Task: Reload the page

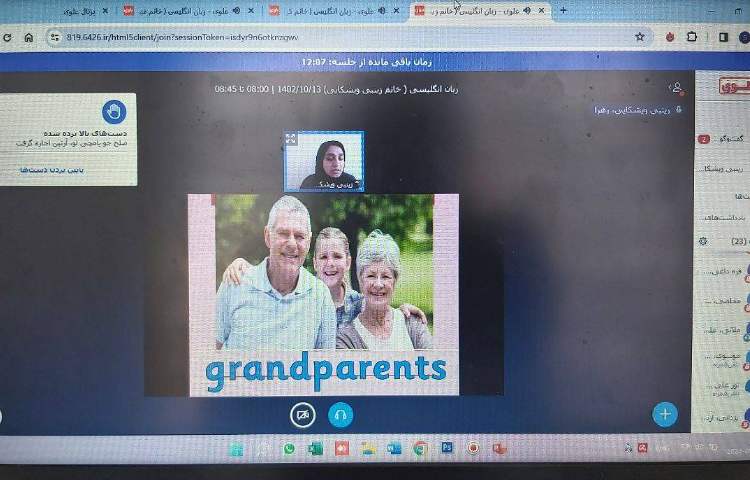Action: [8, 37]
